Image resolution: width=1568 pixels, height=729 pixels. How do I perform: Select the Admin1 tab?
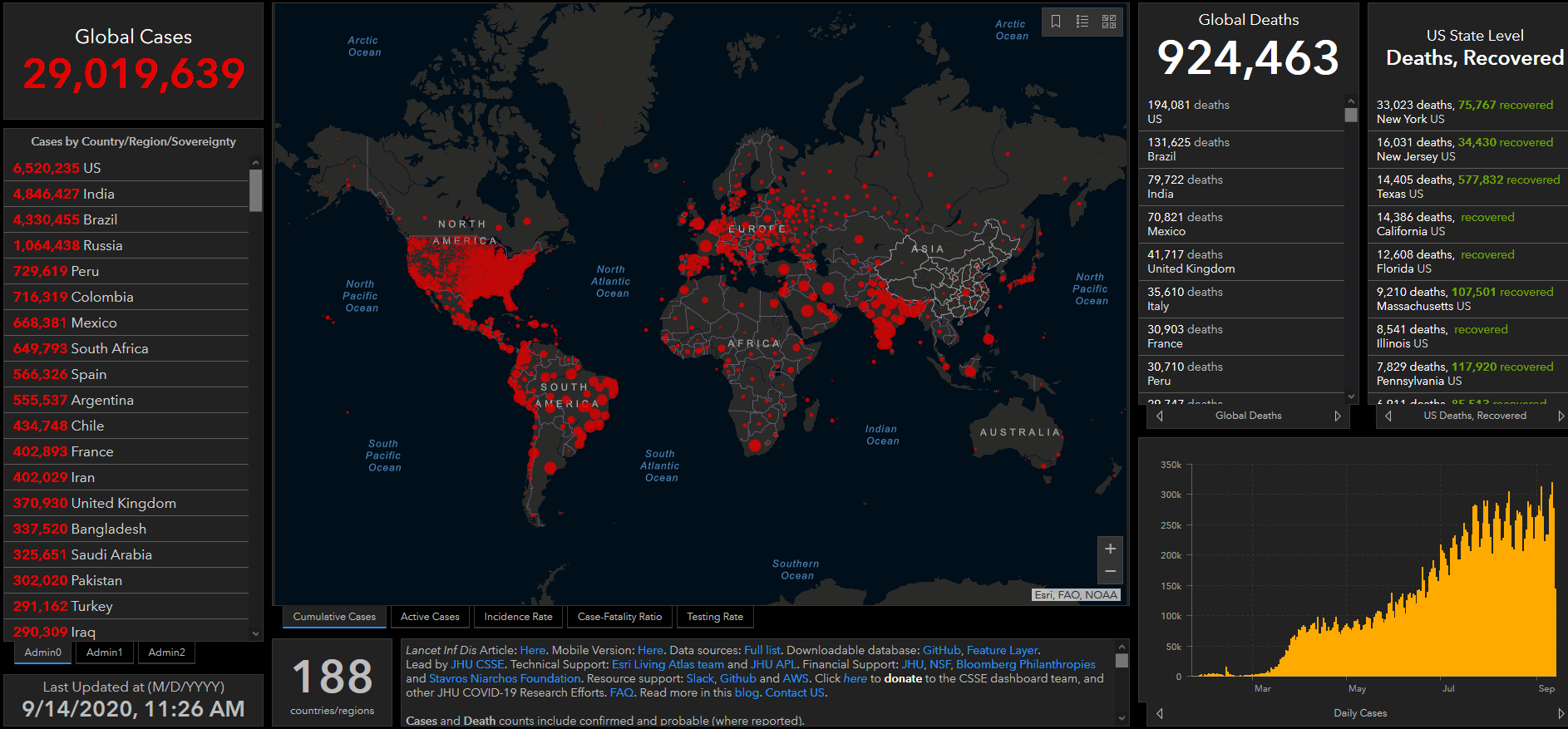(104, 653)
